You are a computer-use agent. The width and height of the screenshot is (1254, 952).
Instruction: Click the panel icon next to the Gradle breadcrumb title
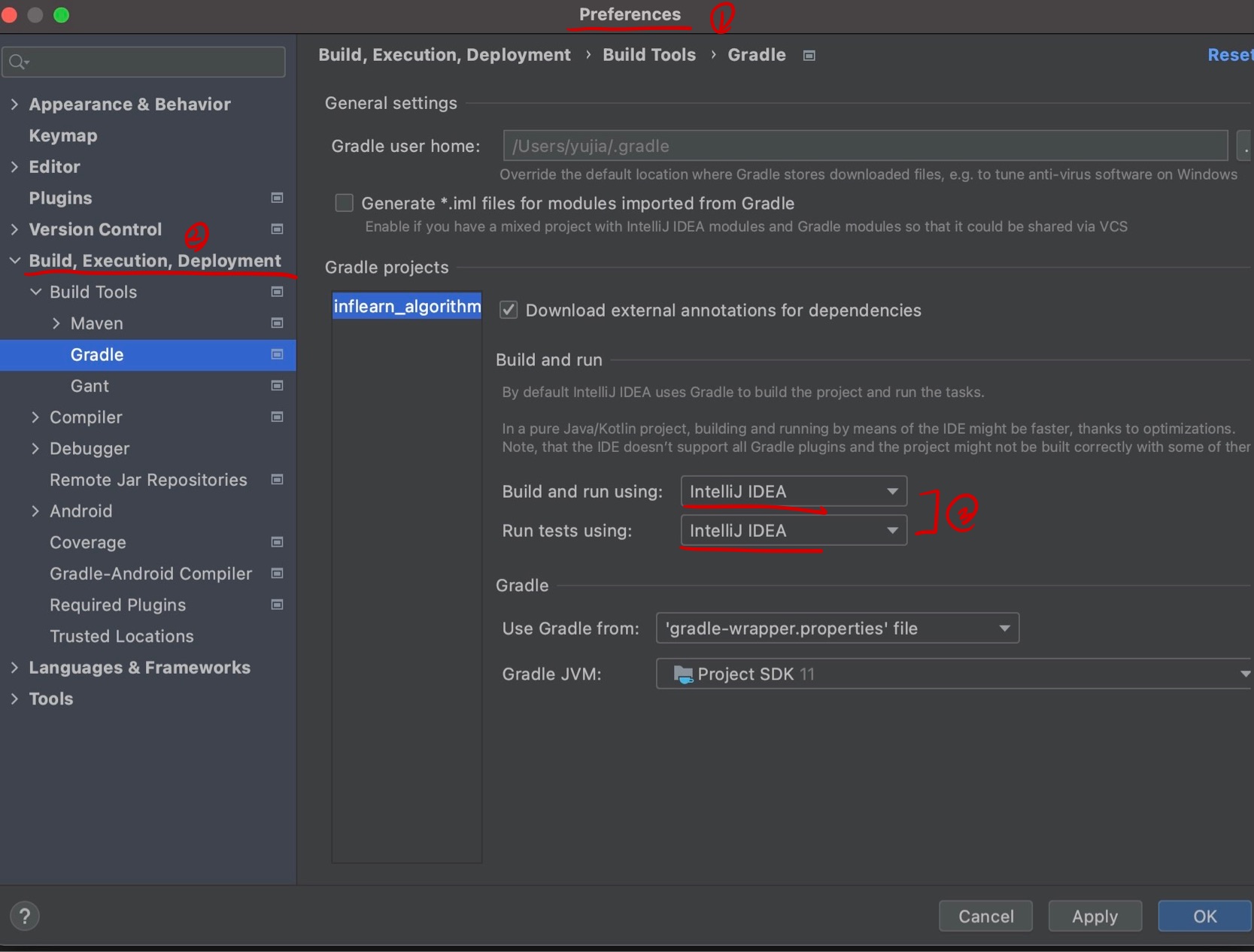(809, 55)
